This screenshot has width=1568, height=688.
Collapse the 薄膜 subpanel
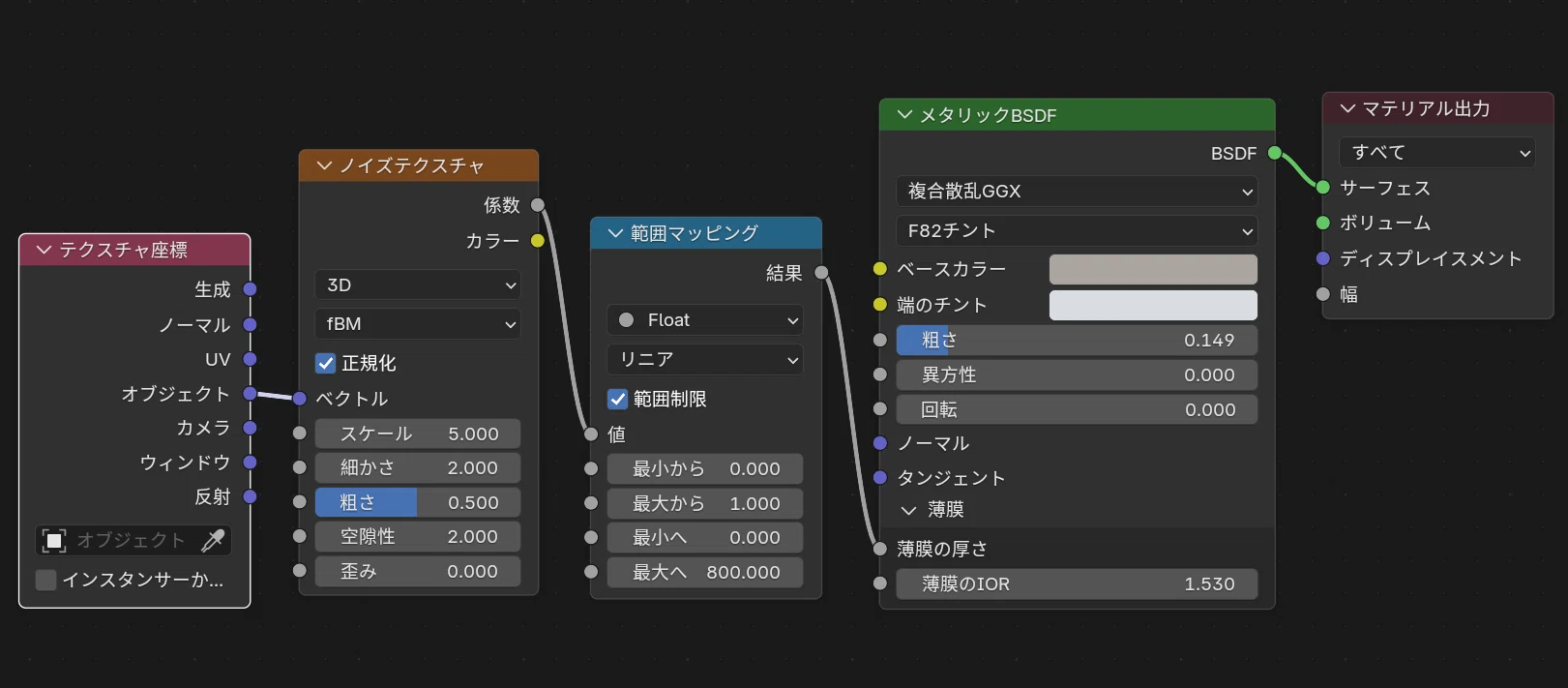pyautogui.click(x=908, y=509)
